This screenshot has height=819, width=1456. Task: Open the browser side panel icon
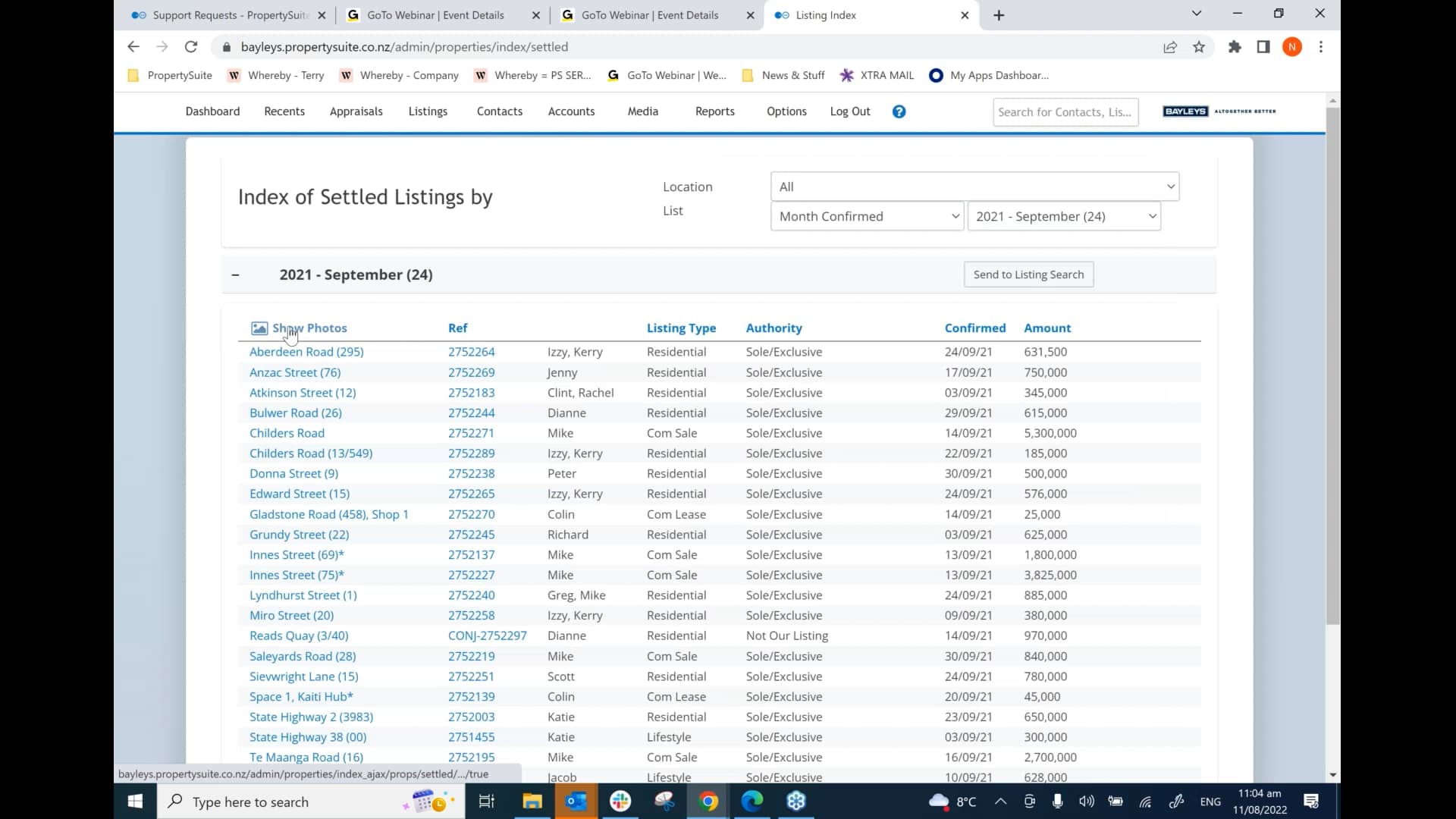pyautogui.click(x=1263, y=47)
